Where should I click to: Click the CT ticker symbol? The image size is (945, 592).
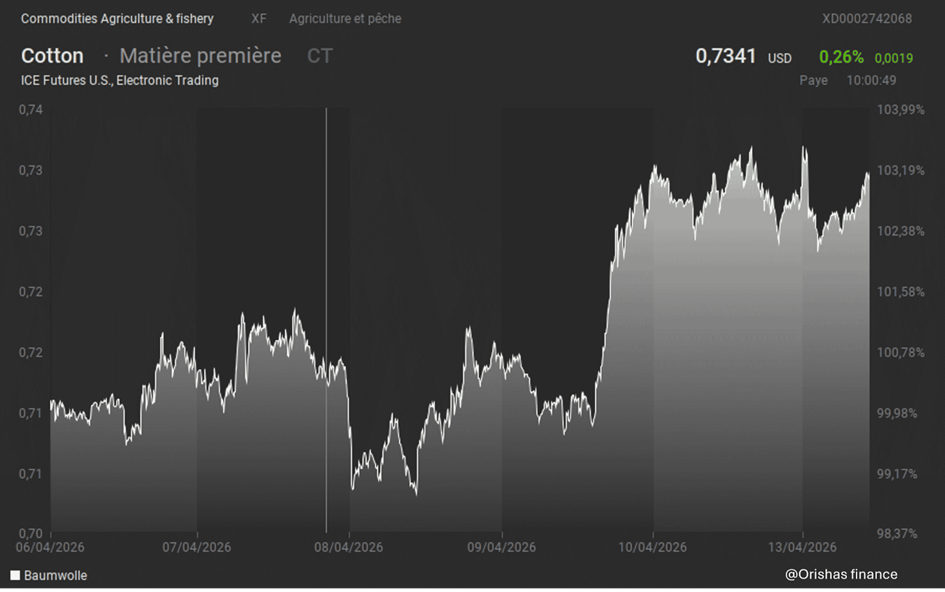click(320, 56)
